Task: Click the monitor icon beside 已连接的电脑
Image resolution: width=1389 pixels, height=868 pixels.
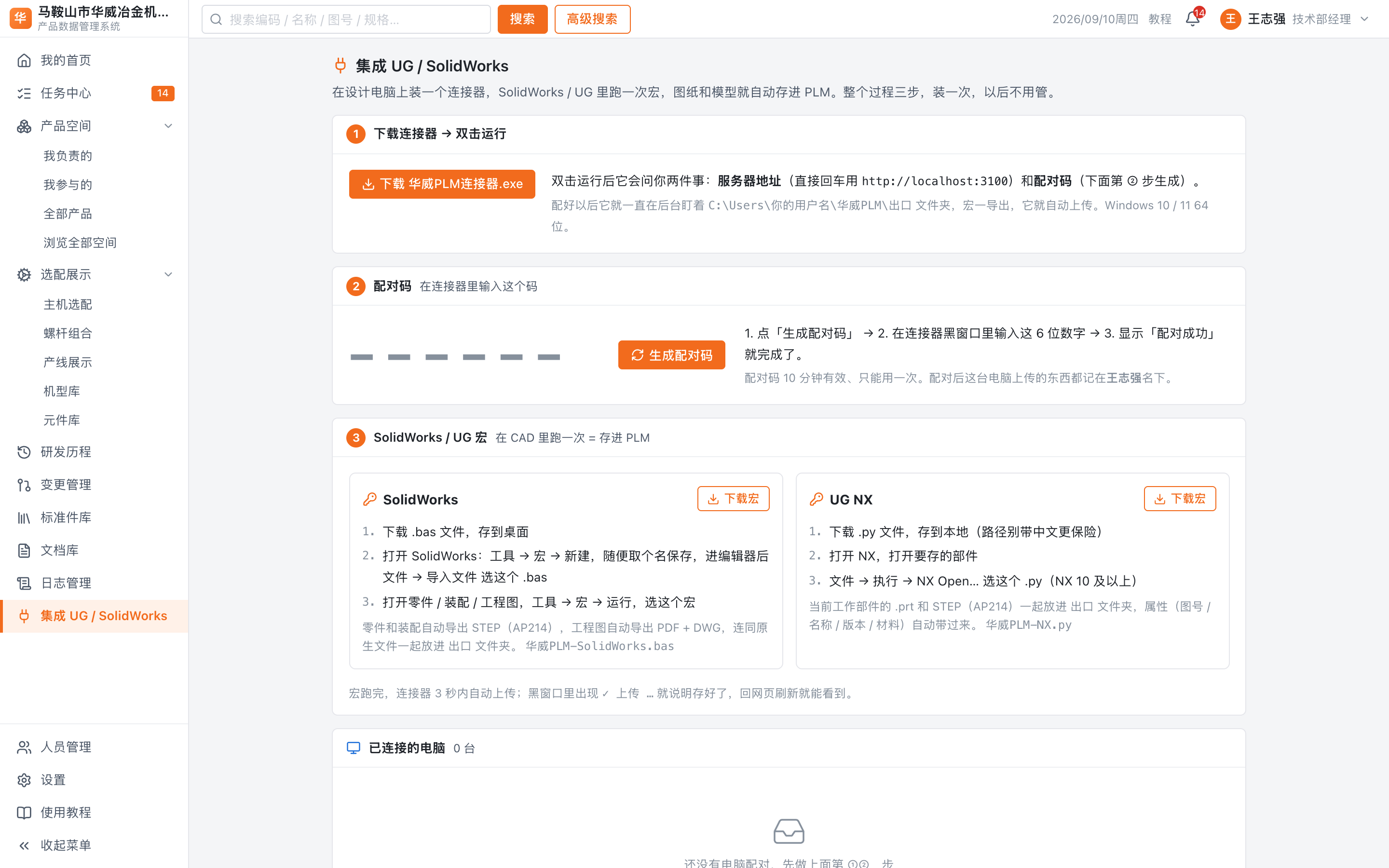Action: pyautogui.click(x=354, y=747)
